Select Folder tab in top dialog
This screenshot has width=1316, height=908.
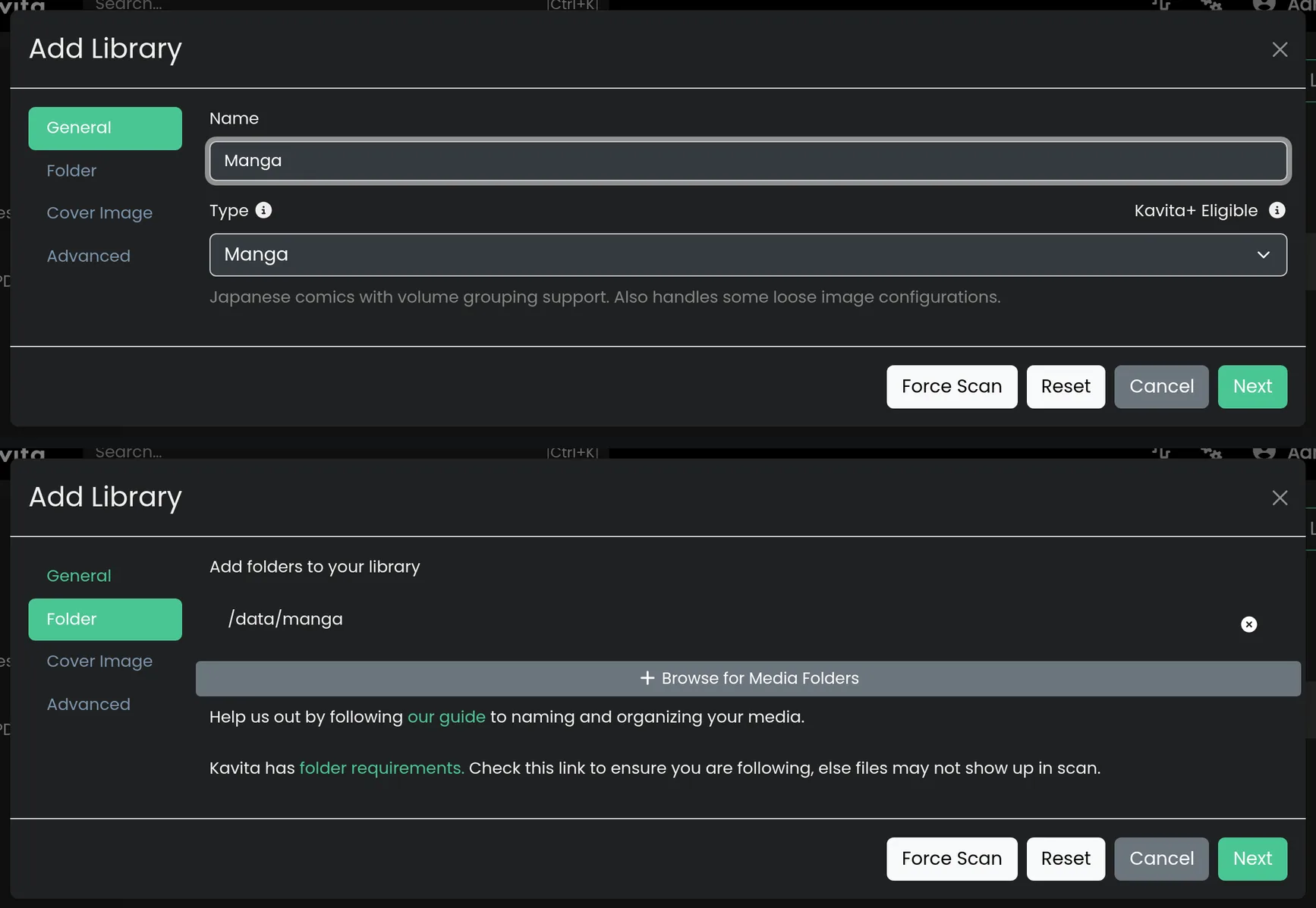coord(105,171)
